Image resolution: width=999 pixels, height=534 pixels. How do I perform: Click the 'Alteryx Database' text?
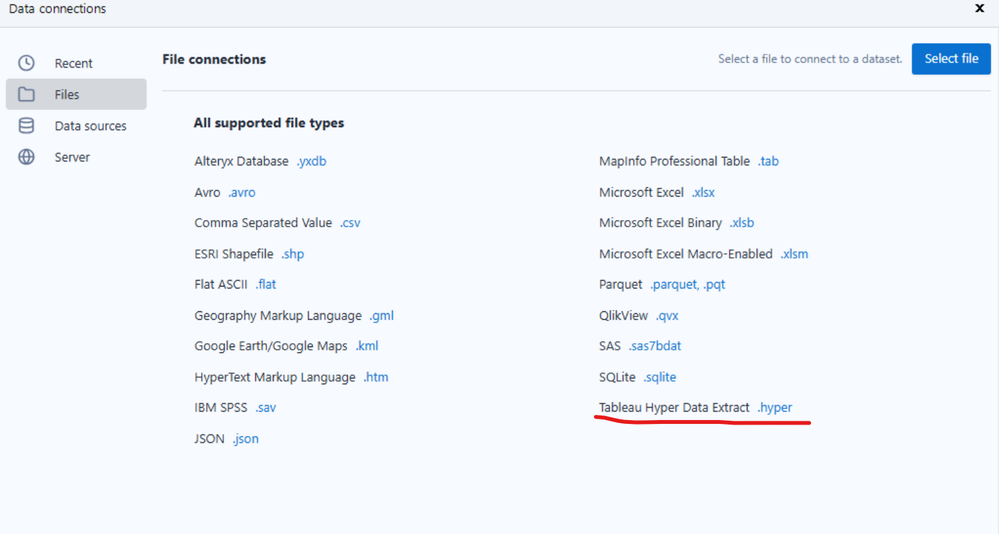tap(241, 161)
